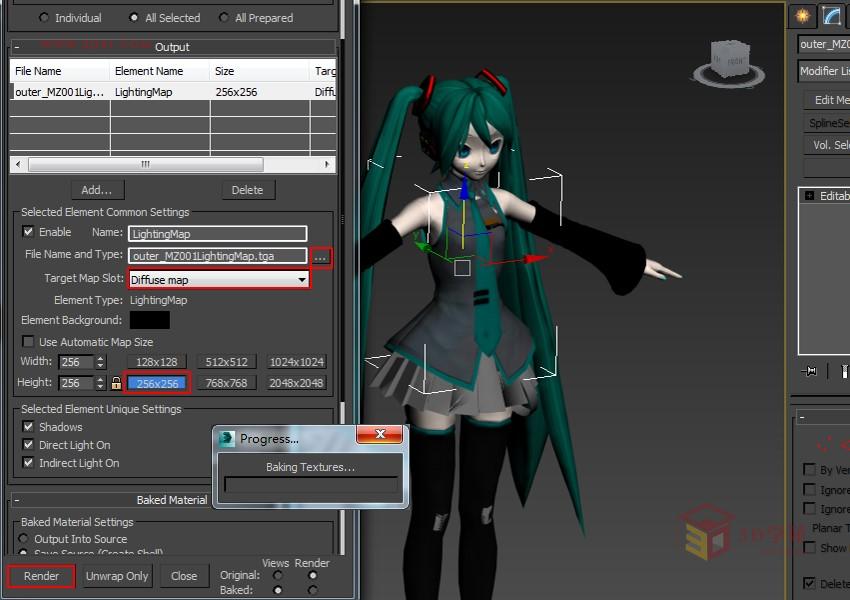Select Original Views radio button

coord(278,575)
